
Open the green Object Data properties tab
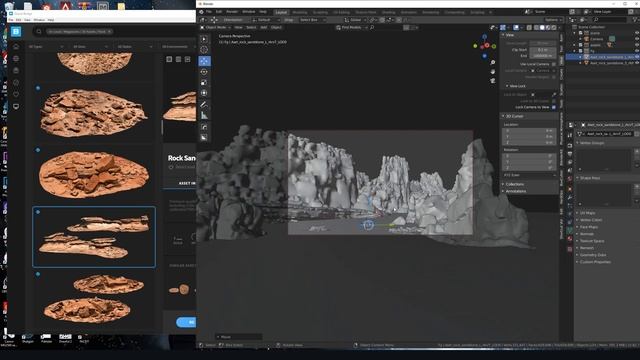click(x=570, y=231)
